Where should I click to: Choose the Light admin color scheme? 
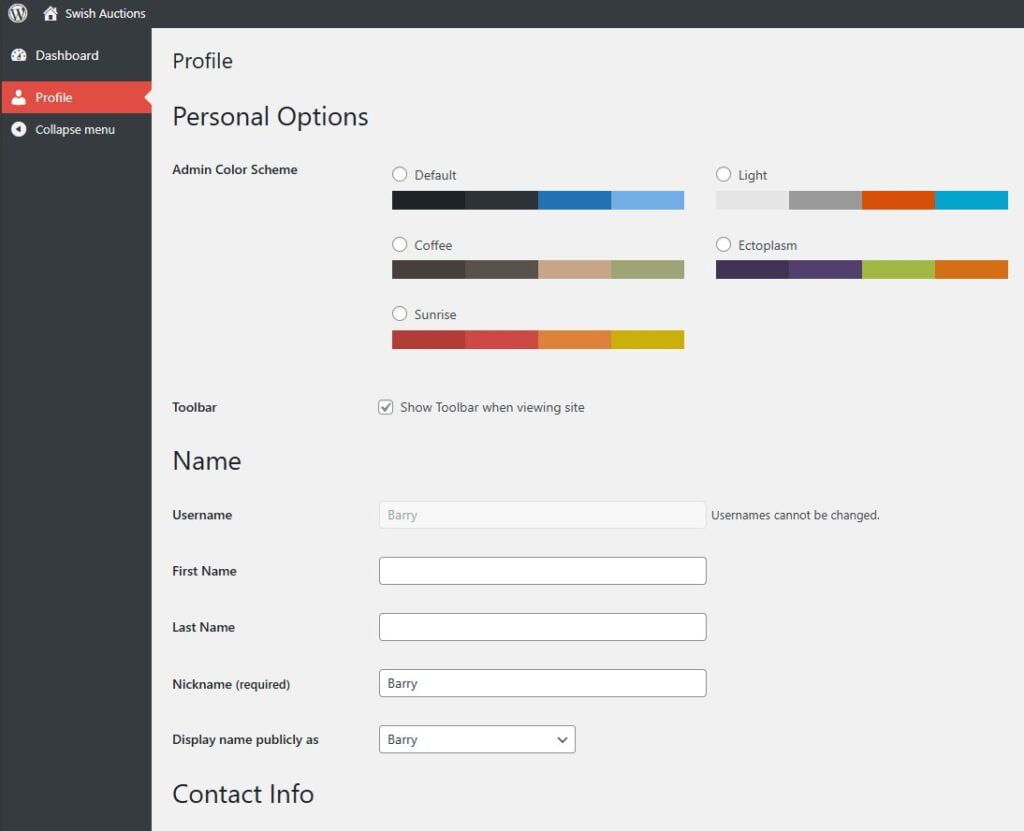click(724, 174)
